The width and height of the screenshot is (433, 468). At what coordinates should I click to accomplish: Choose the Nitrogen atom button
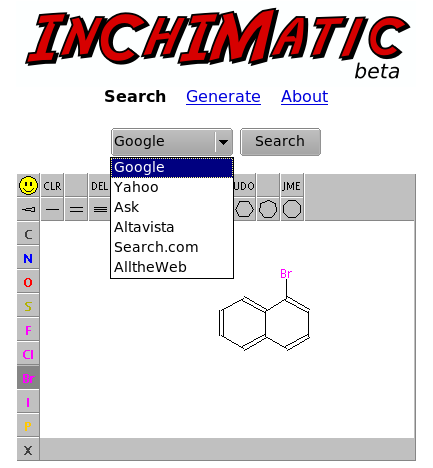(x=28, y=258)
